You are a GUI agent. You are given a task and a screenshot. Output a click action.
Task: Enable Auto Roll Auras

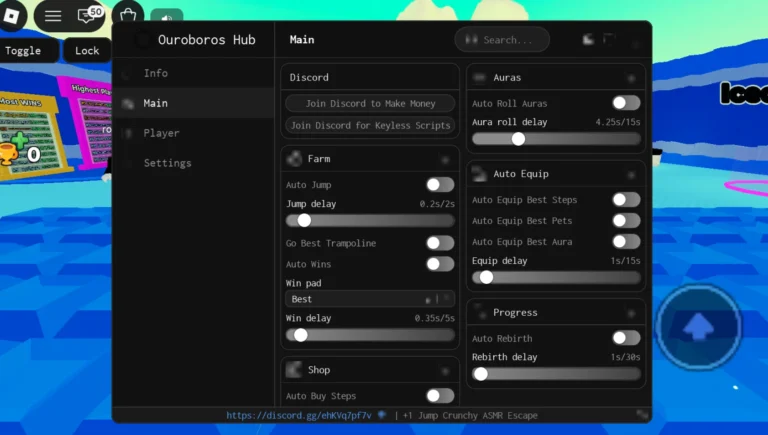point(626,103)
